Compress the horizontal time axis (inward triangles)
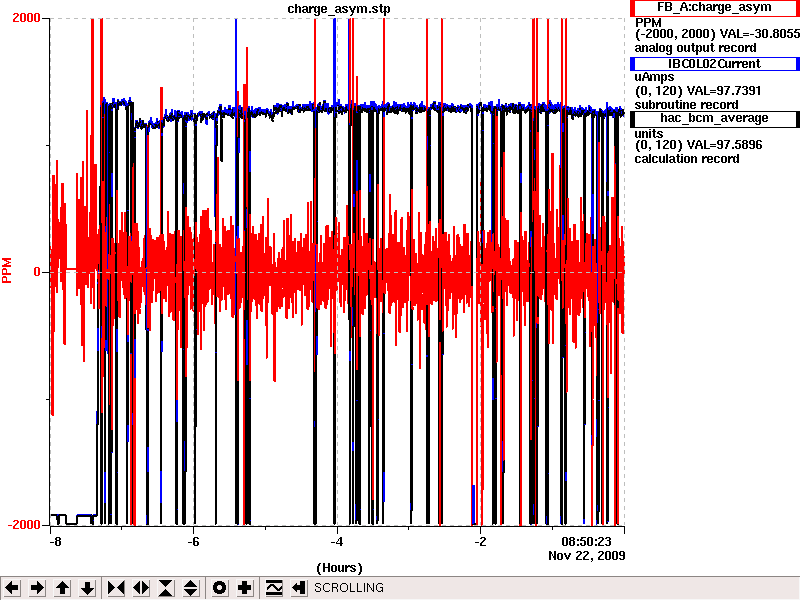This screenshot has width=800, height=600. pos(116,588)
